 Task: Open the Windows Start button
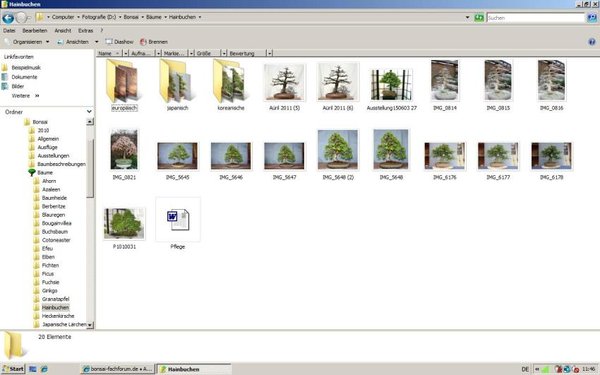click(x=13, y=369)
